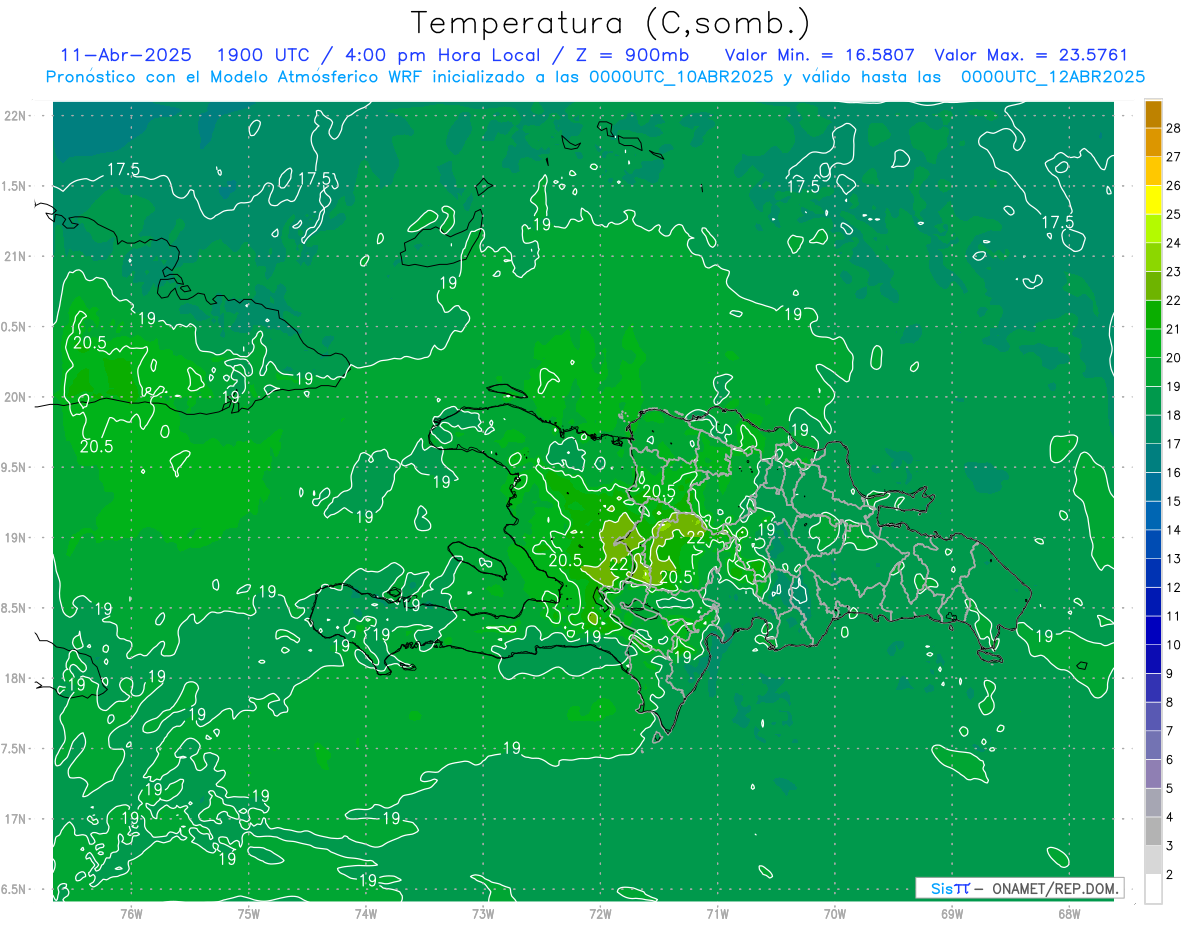This screenshot has width=1200, height=927.
Task: Click the '76W' longitude axis label
Action: (131, 912)
